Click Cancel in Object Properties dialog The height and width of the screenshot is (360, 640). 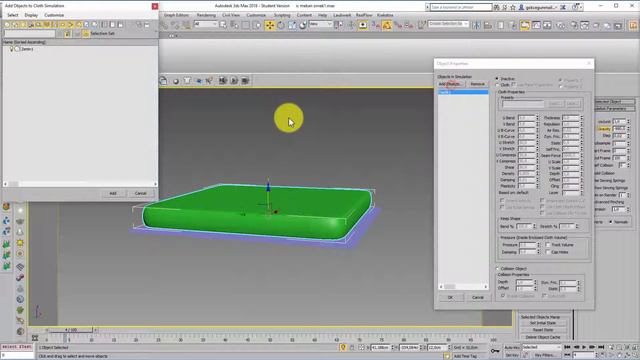pyautogui.click(x=478, y=298)
